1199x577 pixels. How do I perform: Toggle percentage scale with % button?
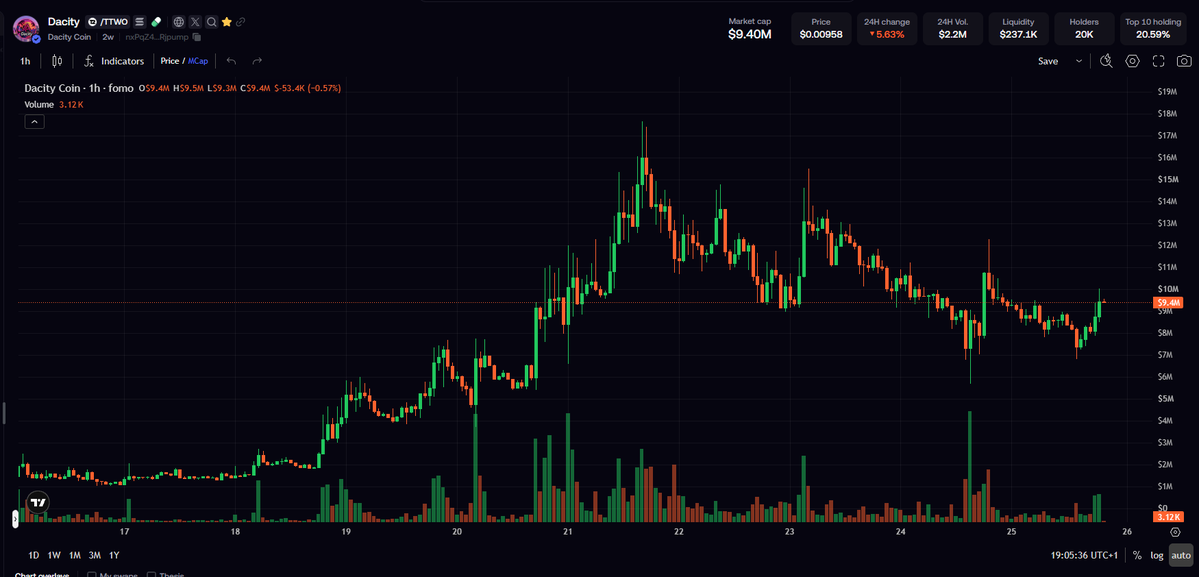click(x=1137, y=555)
